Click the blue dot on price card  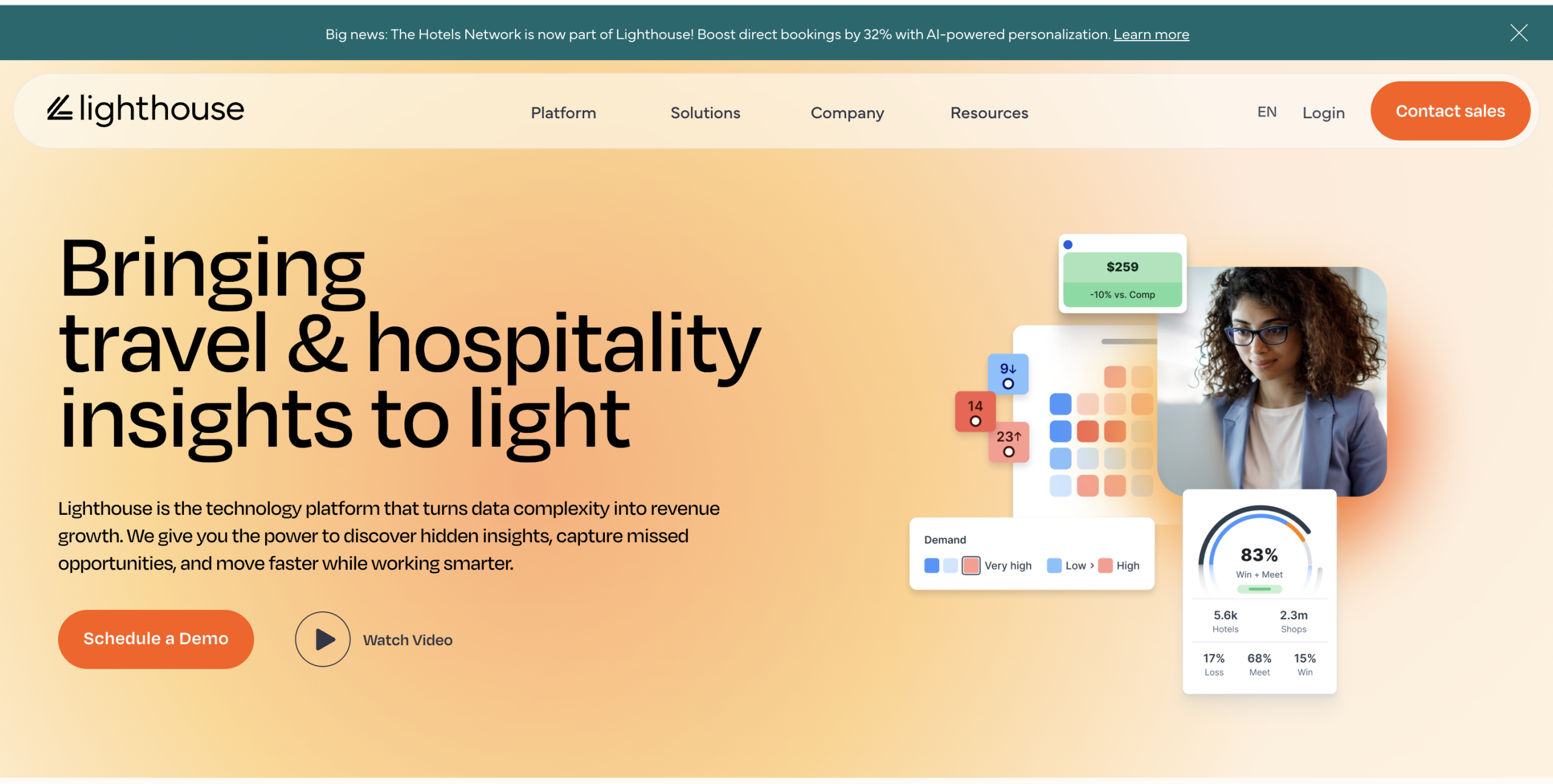point(1068,245)
